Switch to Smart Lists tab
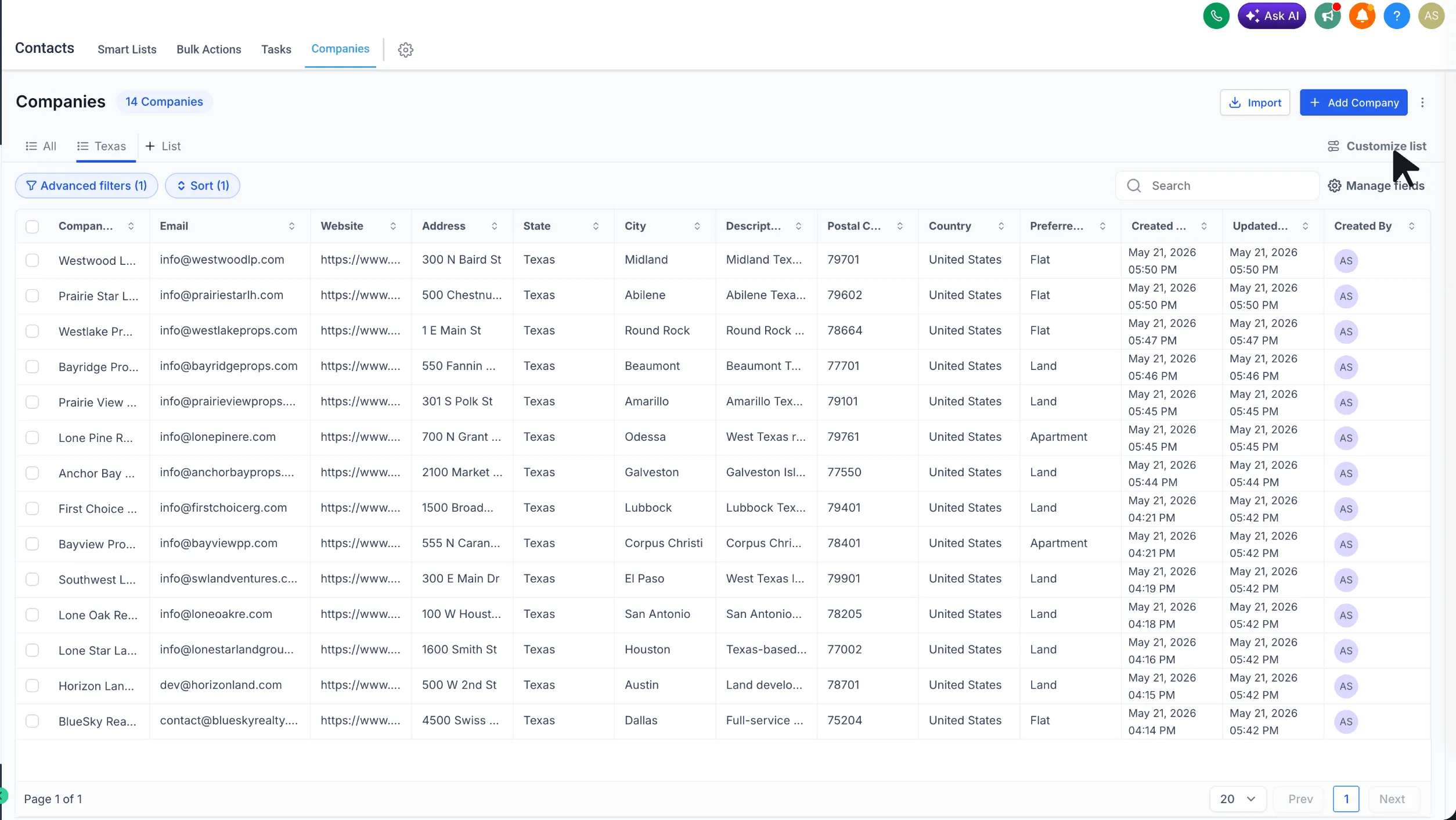Screen dimensions: 1456x820 click(x=127, y=49)
